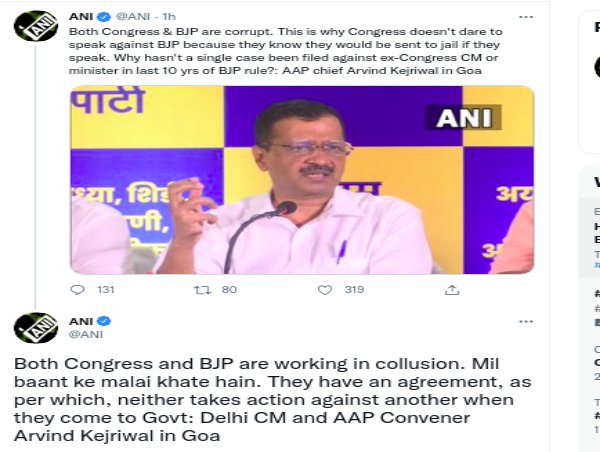The height and width of the screenshot is (452, 600).
Task: Click the reply icon under the first tweet
Action: [78, 290]
